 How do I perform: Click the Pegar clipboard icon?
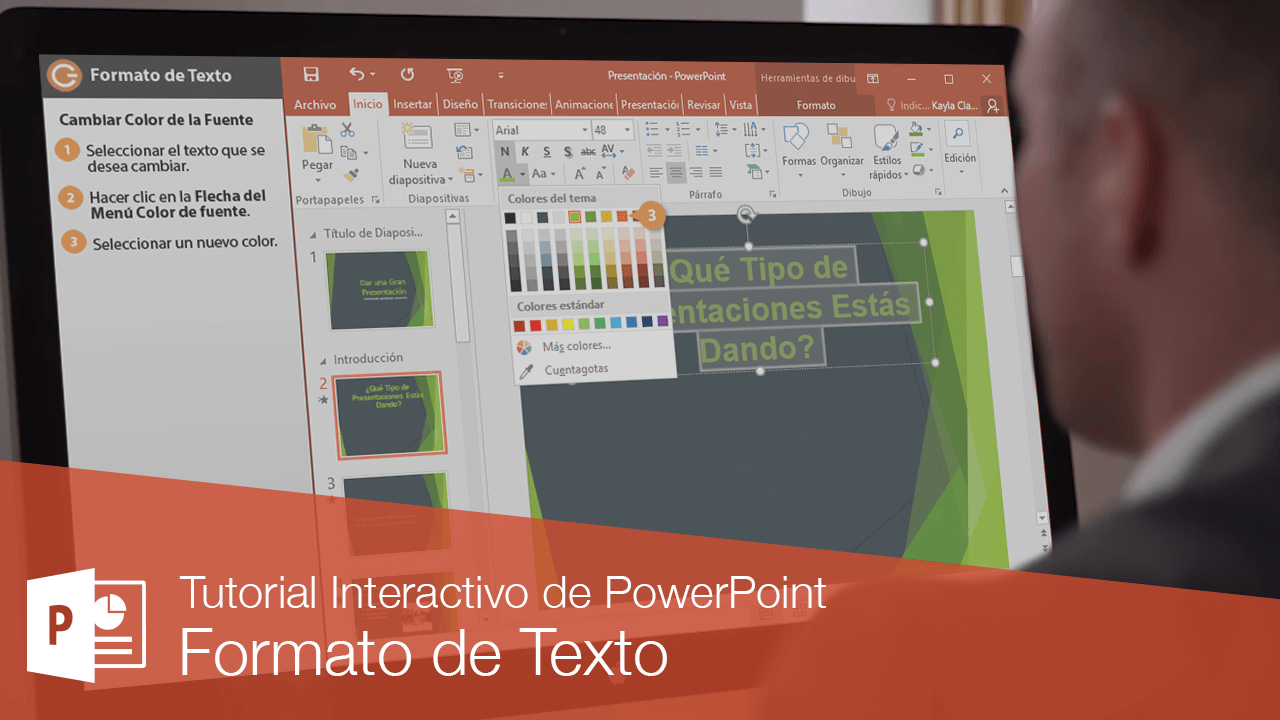317,141
